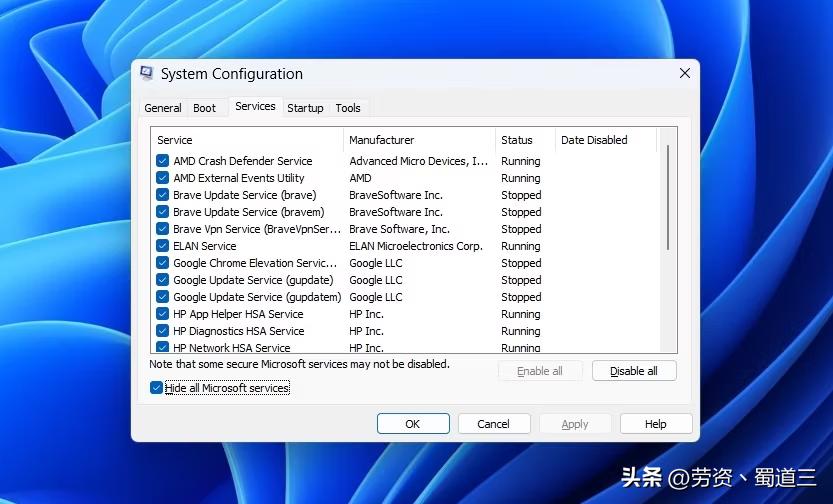Uncheck ELAN Service checkbox
This screenshot has height=504, width=833.
coord(163,245)
